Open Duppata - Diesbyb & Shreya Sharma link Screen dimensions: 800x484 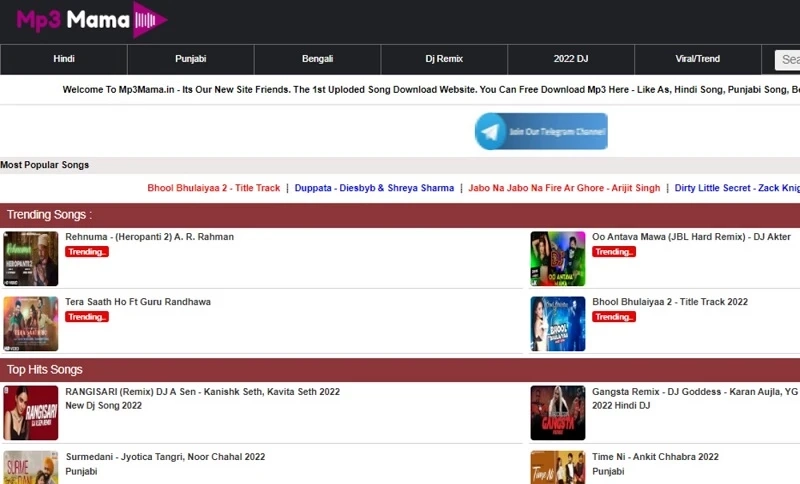(374, 188)
